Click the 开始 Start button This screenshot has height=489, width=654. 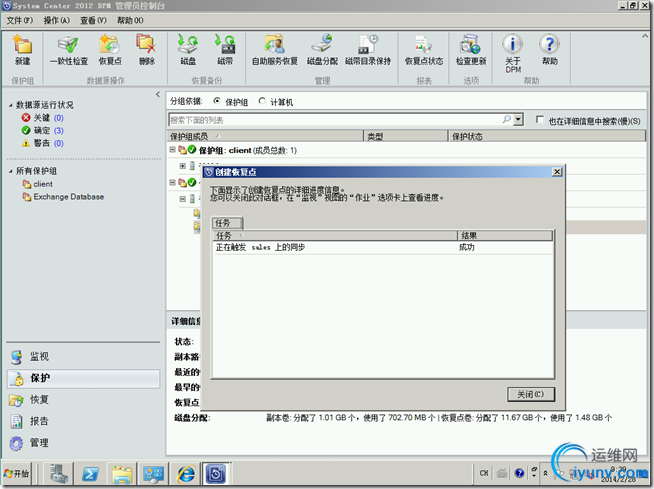(17, 474)
